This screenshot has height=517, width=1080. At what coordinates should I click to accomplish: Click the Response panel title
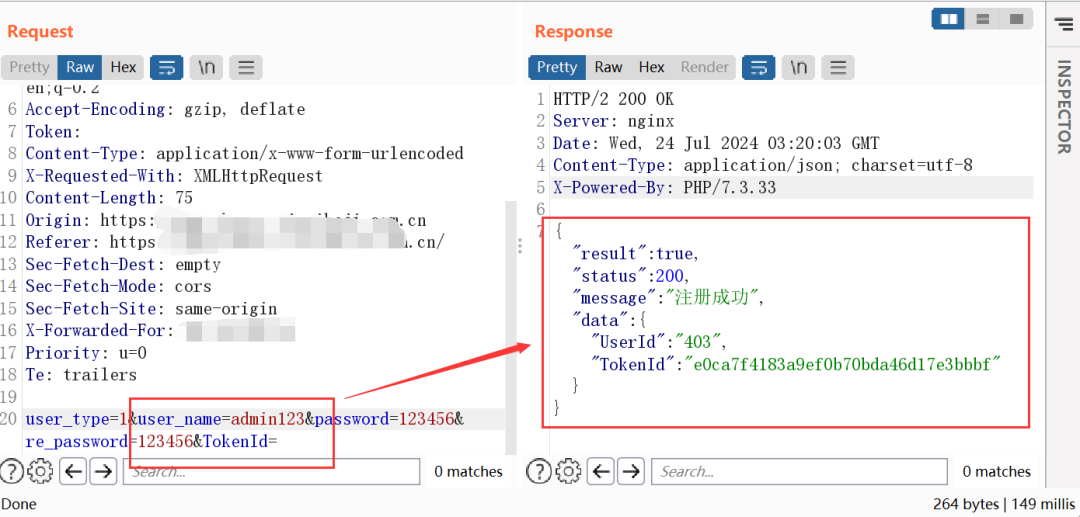point(574,31)
